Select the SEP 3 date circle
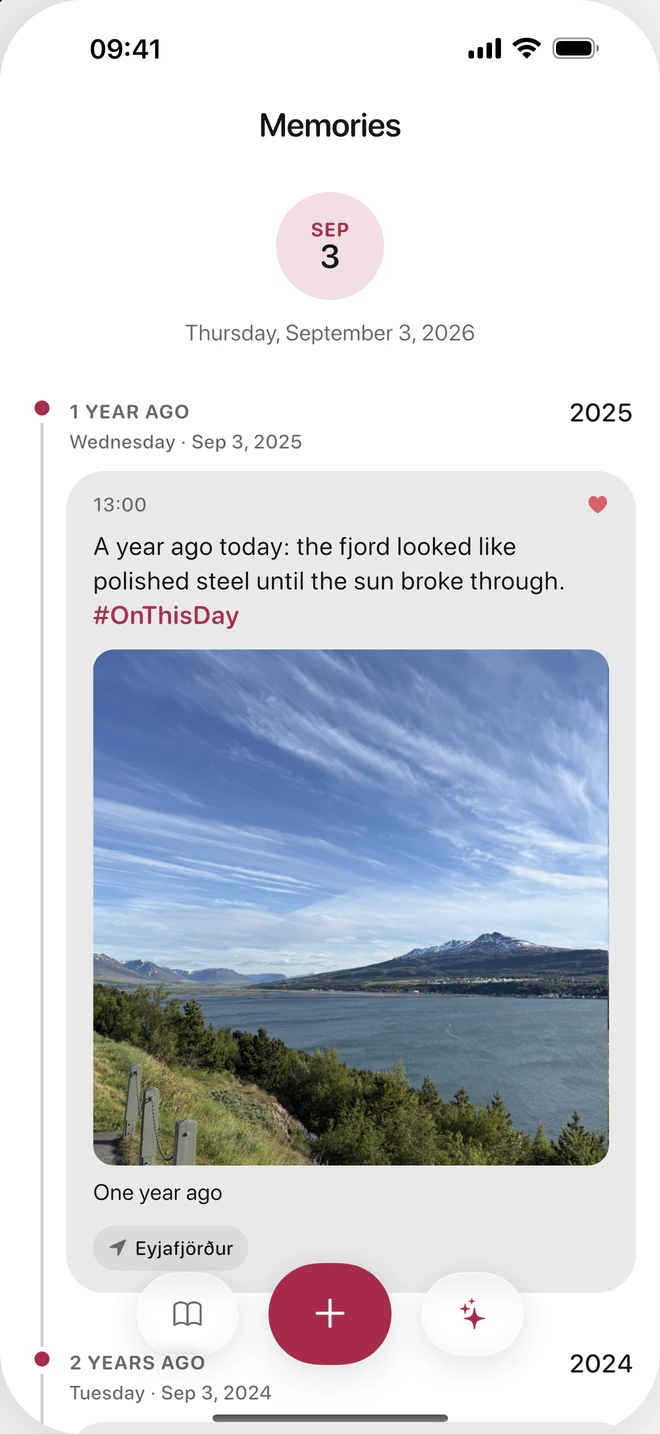 coord(330,246)
